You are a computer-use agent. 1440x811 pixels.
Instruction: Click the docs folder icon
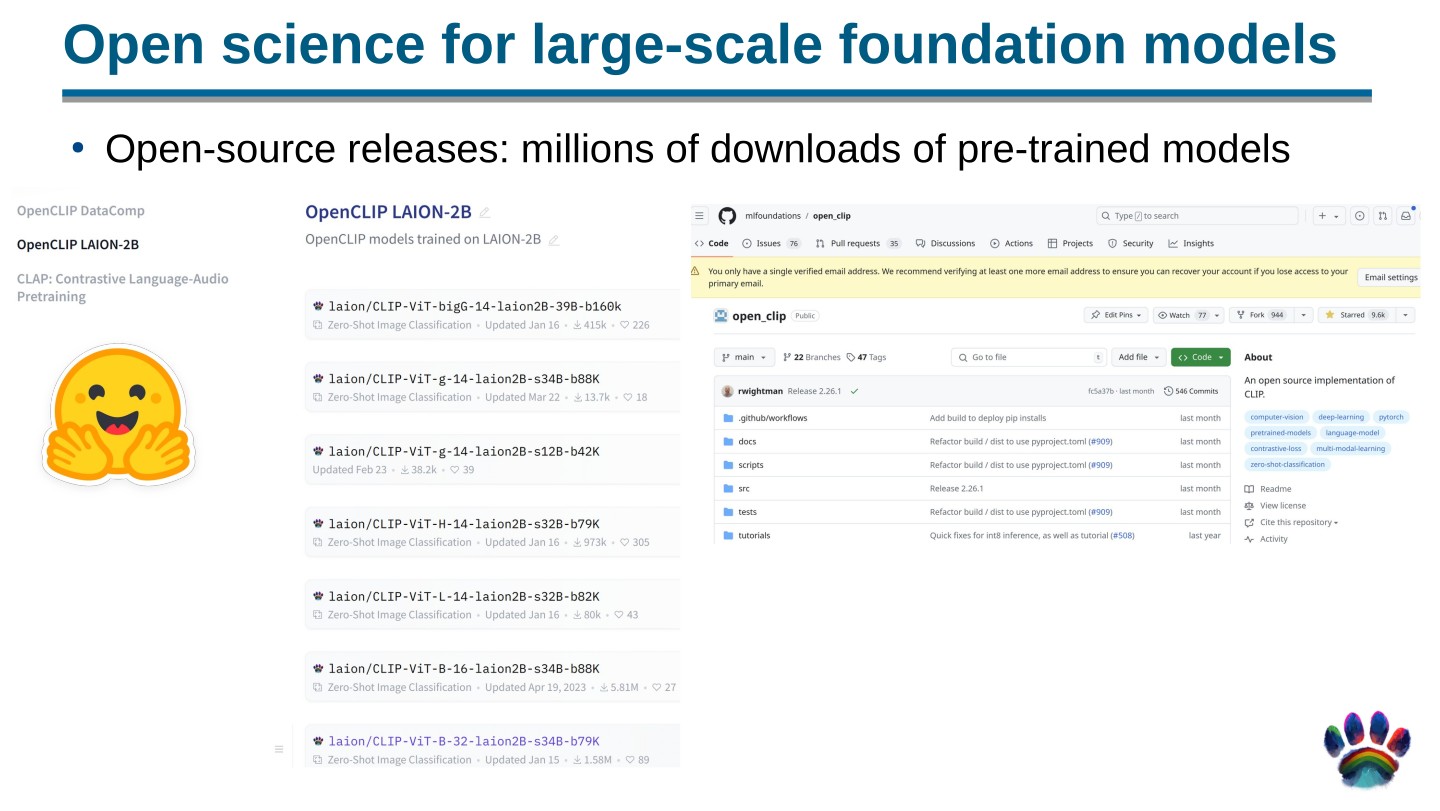[728, 441]
